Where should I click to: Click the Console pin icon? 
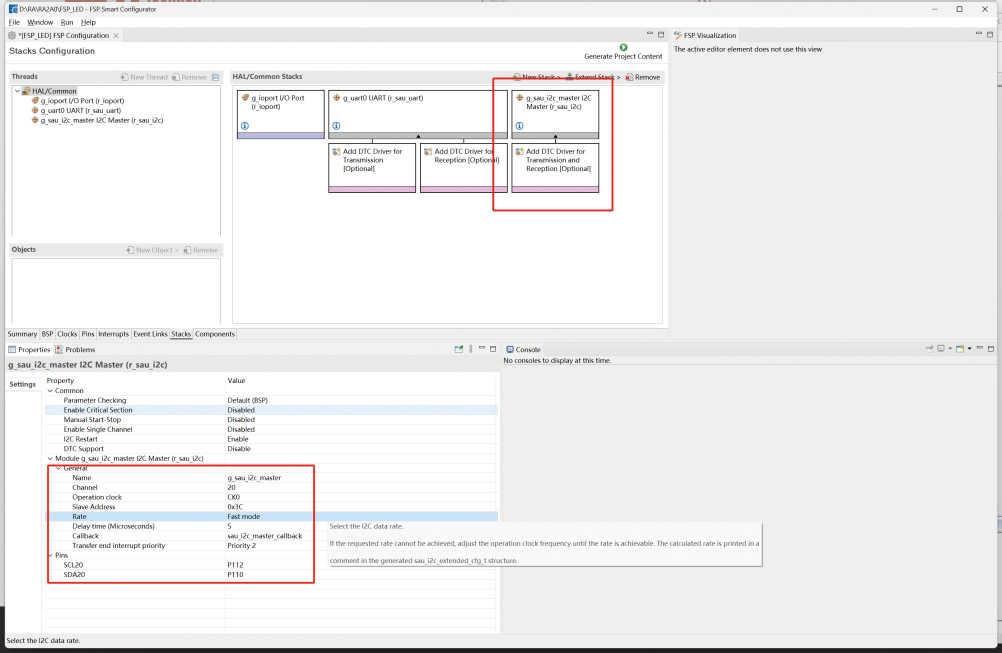coord(929,349)
